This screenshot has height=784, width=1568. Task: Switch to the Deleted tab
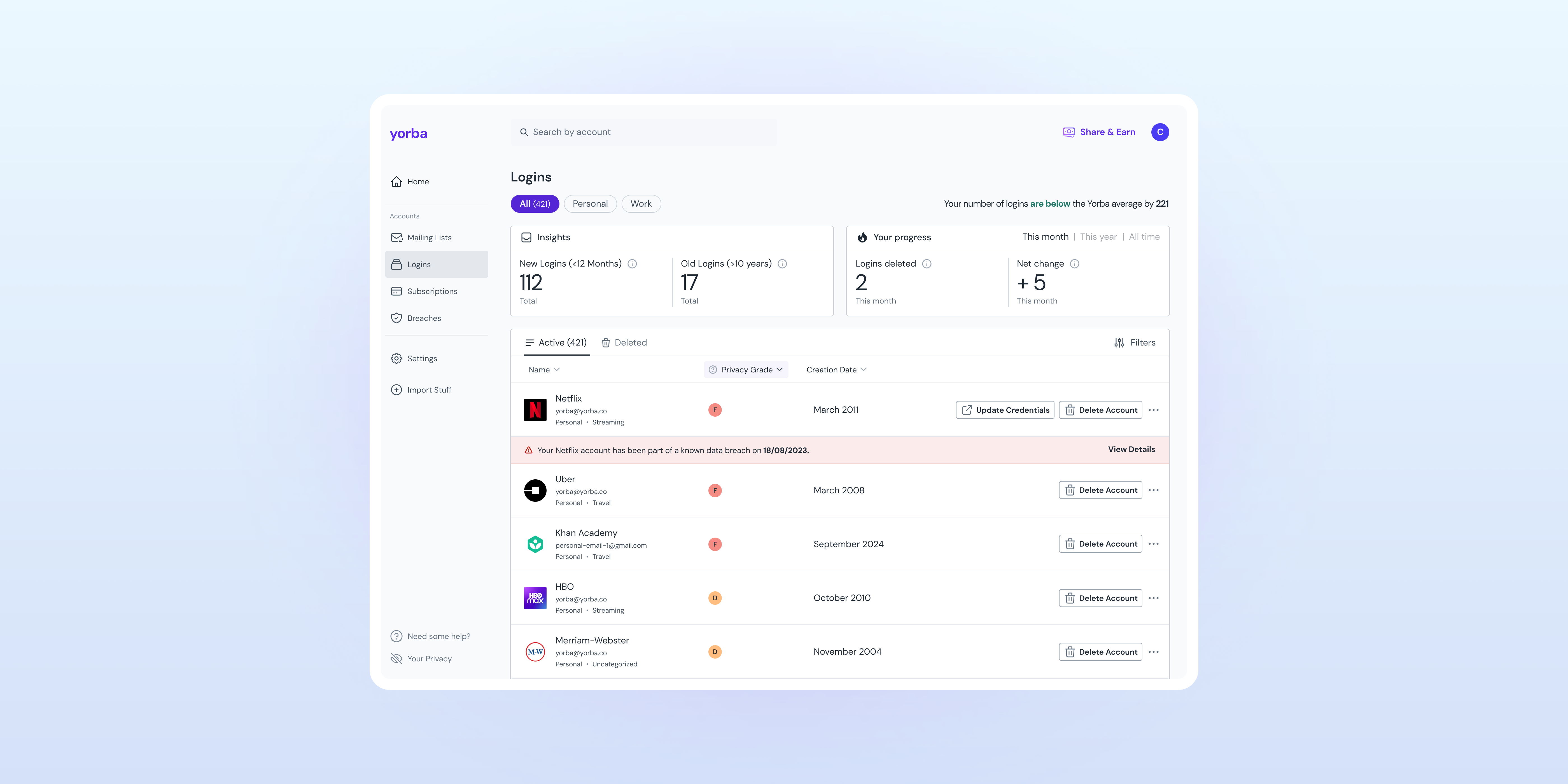(624, 343)
